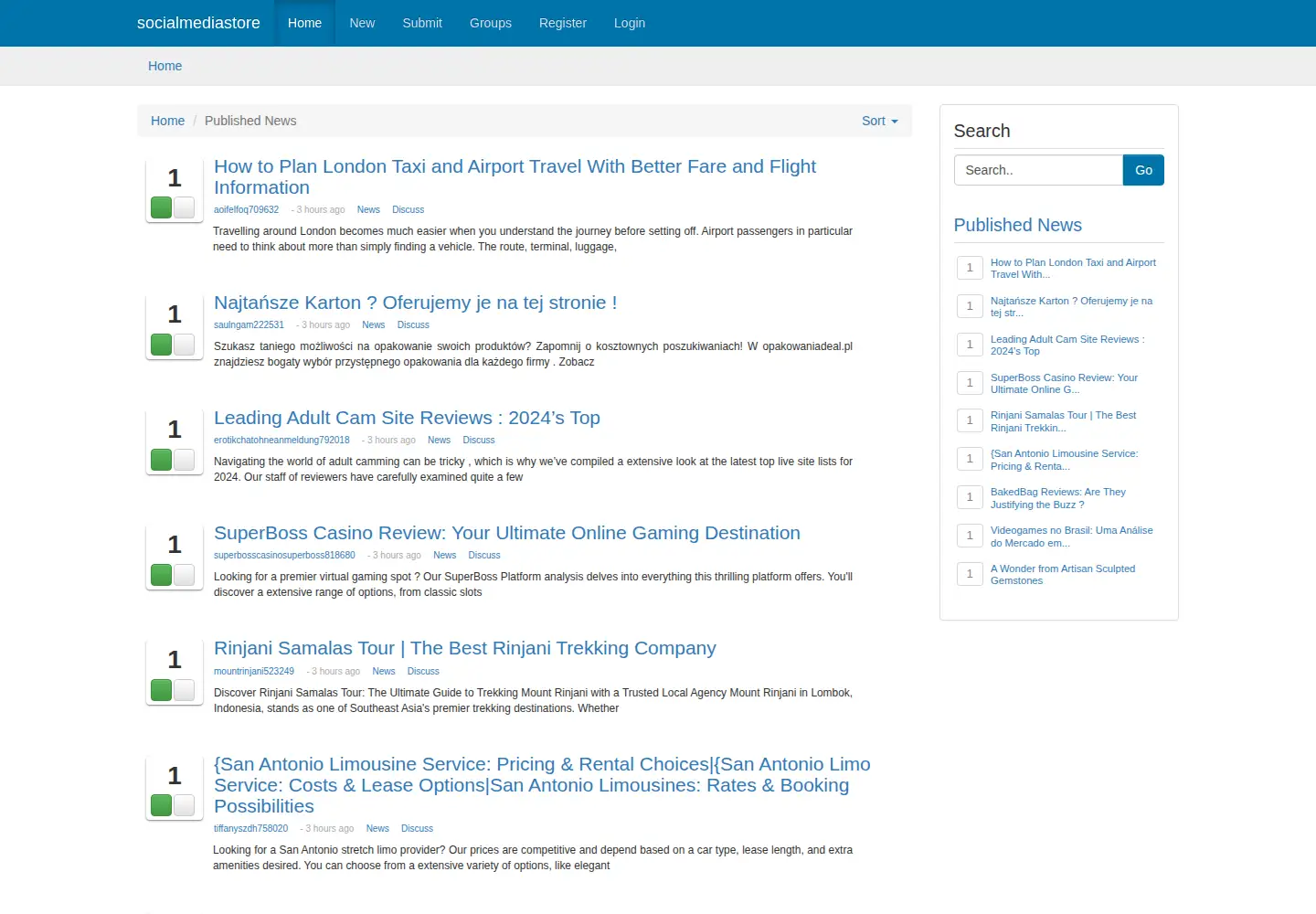The width and height of the screenshot is (1316, 914).
Task: Open sidebar link How to Plan London Taxi
Action: 1073,268
